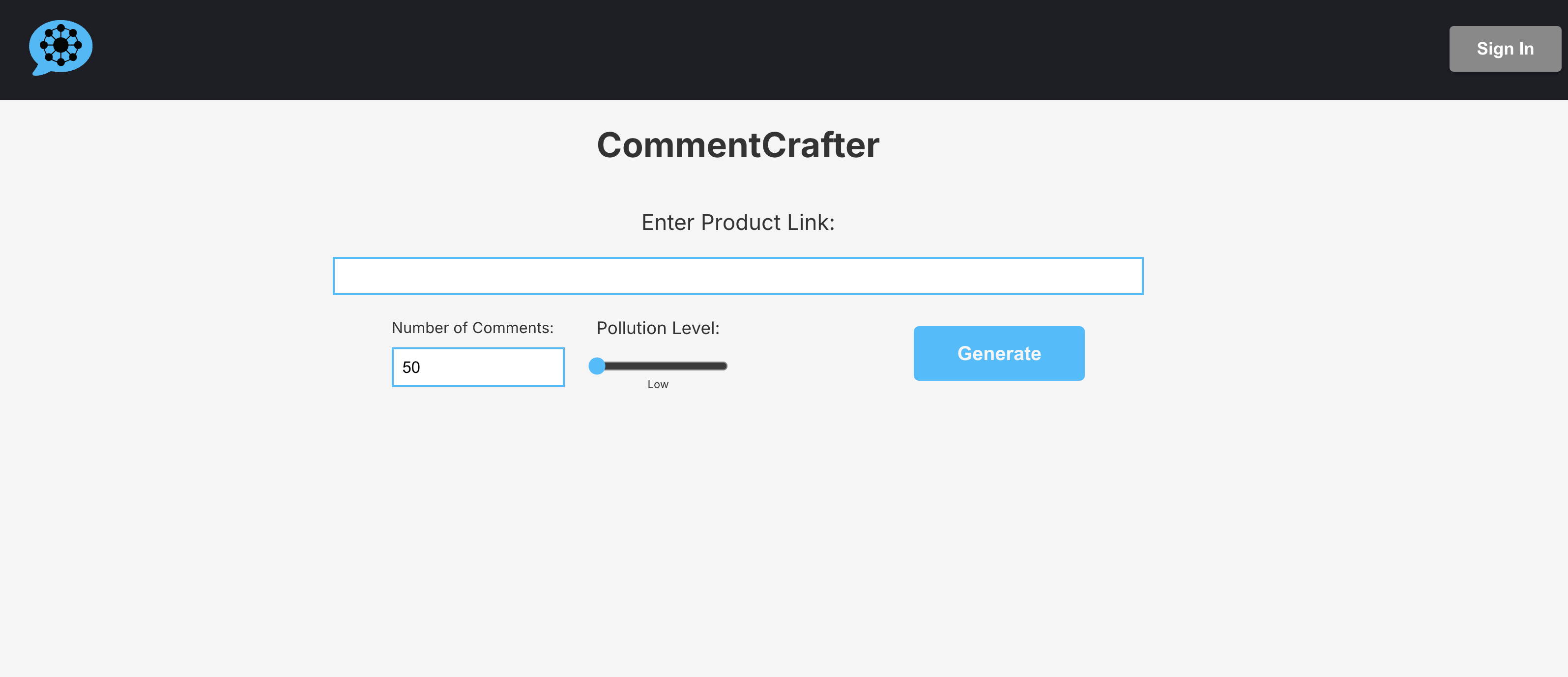
Task: Click the 'Pollution Level:' label
Action: point(658,329)
